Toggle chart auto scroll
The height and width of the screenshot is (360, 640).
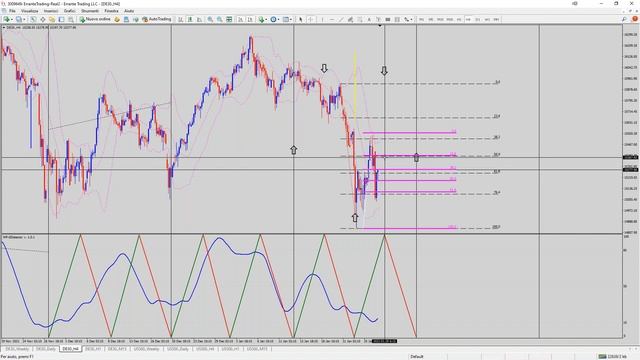pos(240,19)
